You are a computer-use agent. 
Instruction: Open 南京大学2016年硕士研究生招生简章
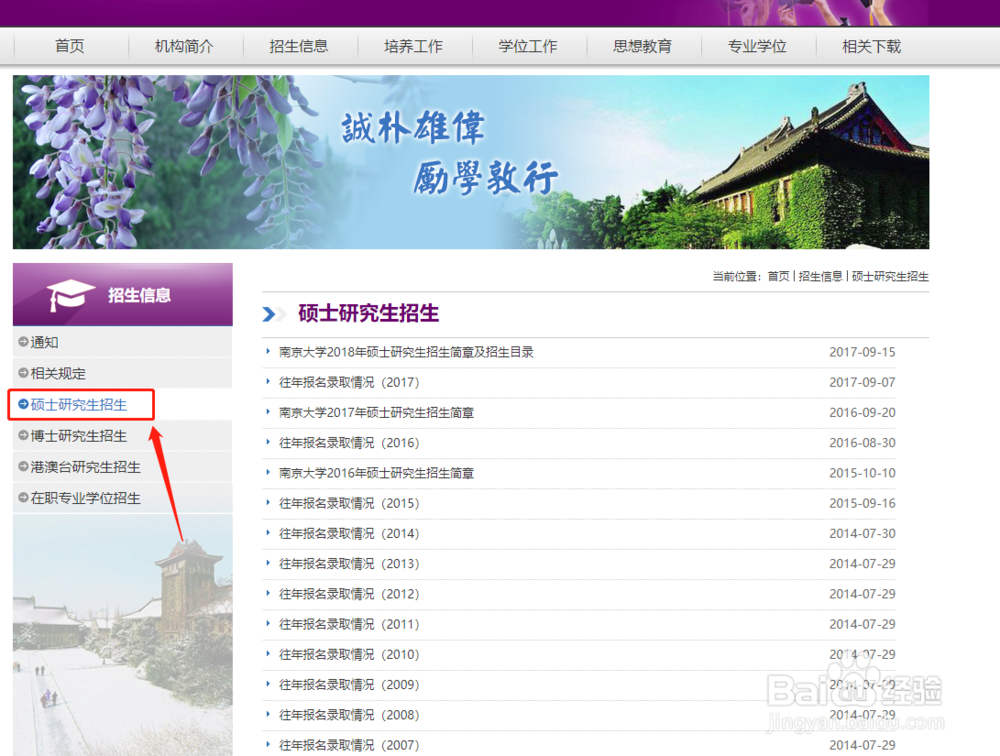376,473
